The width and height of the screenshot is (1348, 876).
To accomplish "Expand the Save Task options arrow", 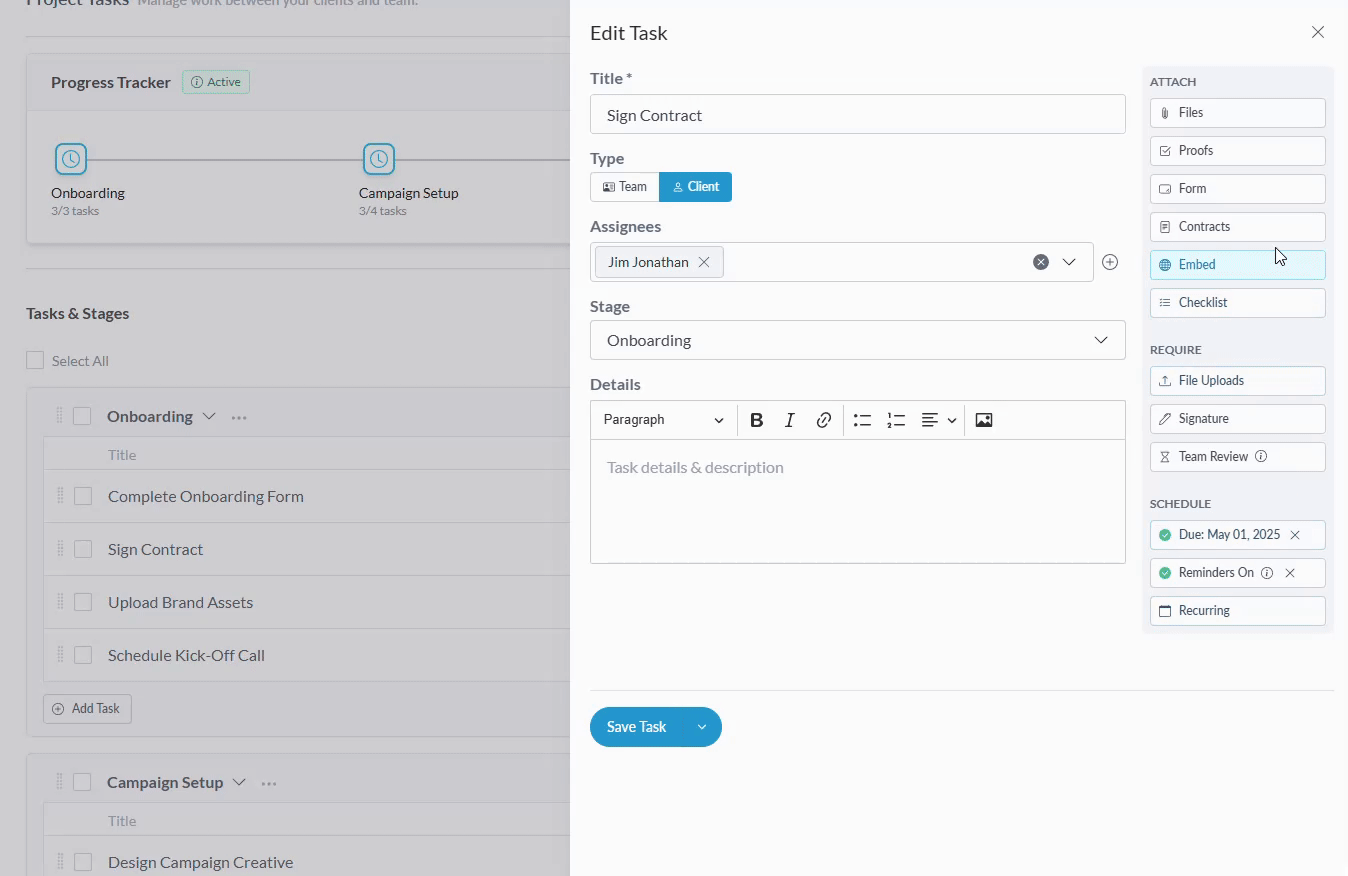I will click(x=702, y=727).
